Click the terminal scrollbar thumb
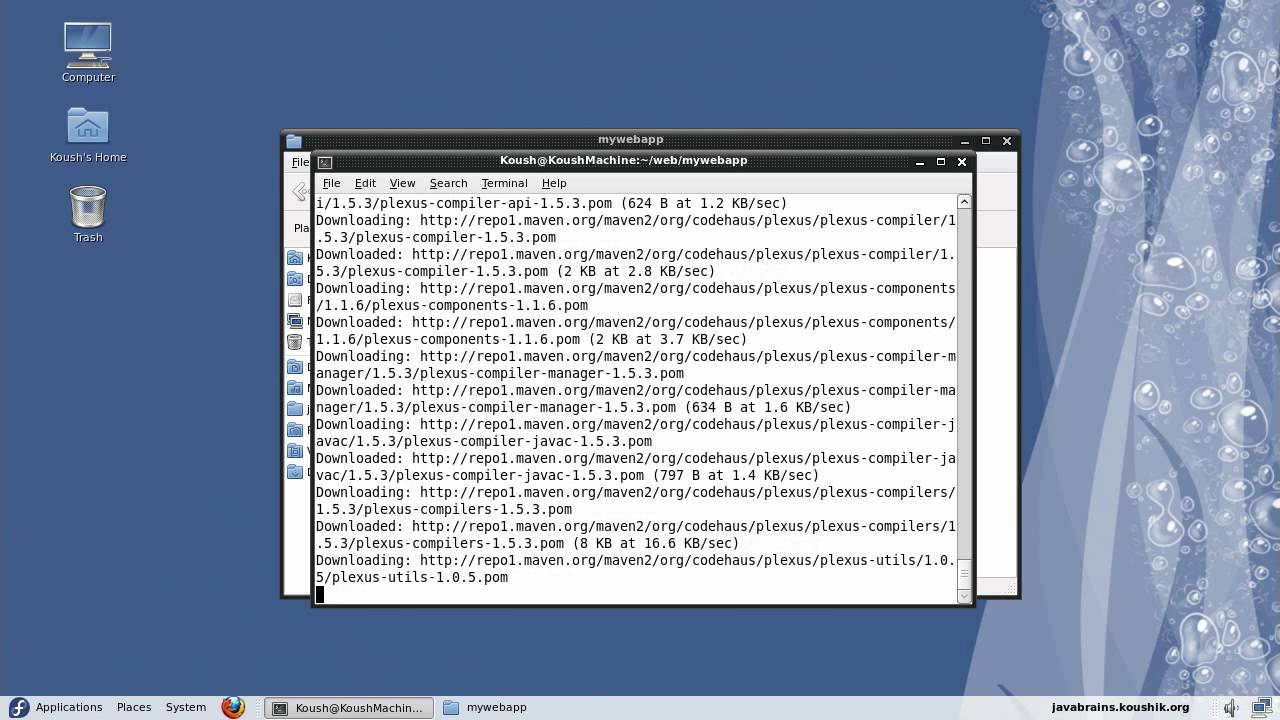 (964, 573)
